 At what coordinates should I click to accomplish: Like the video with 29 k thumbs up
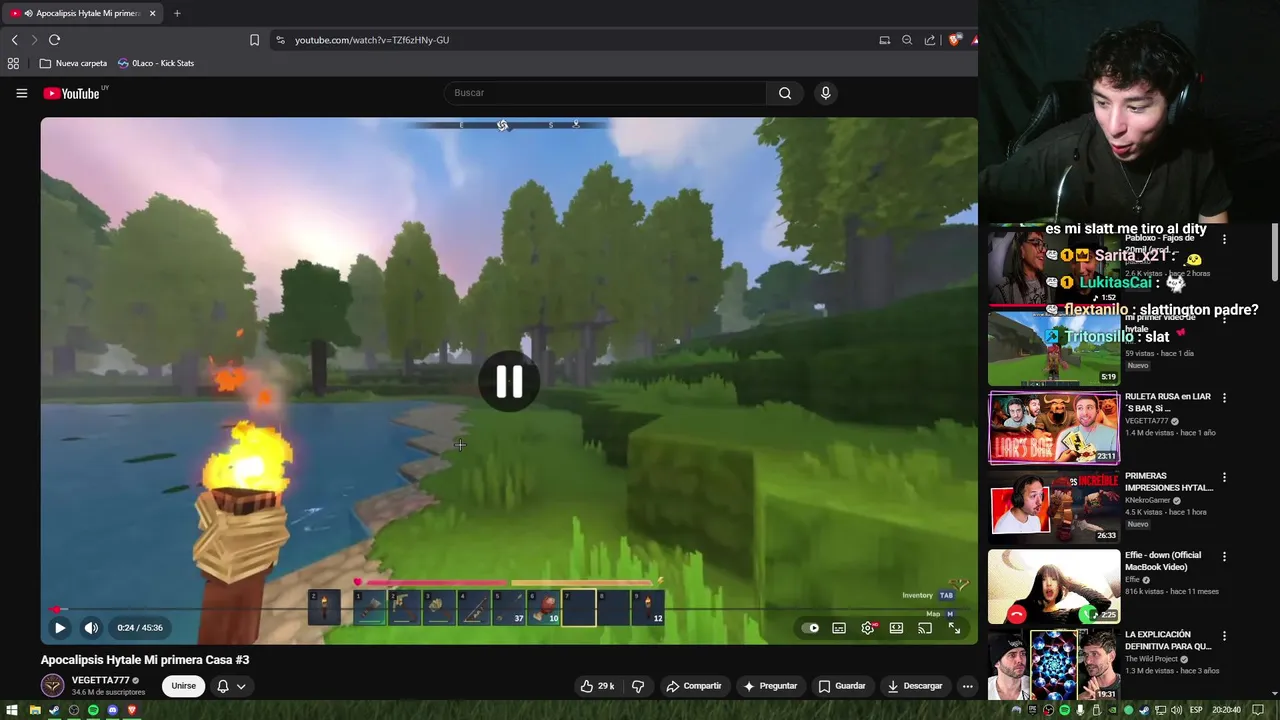coord(597,686)
